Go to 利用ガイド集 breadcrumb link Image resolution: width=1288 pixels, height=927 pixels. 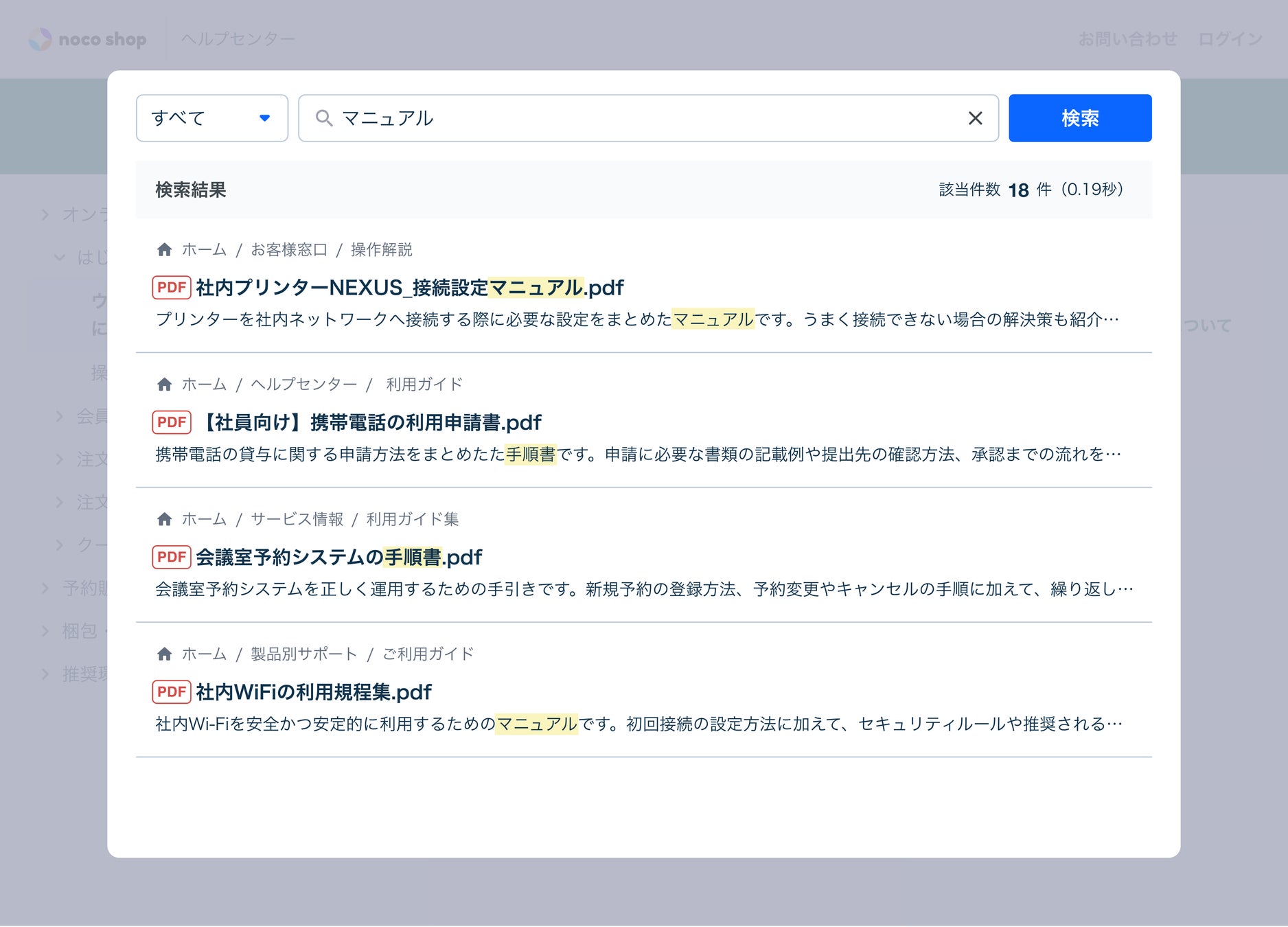(412, 519)
